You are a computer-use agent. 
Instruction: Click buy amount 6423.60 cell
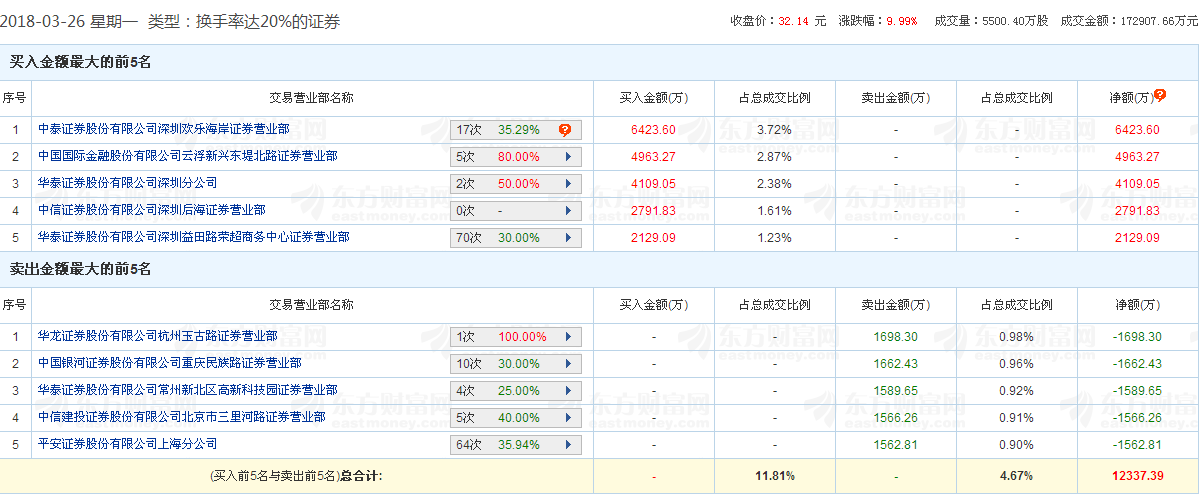(653, 130)
